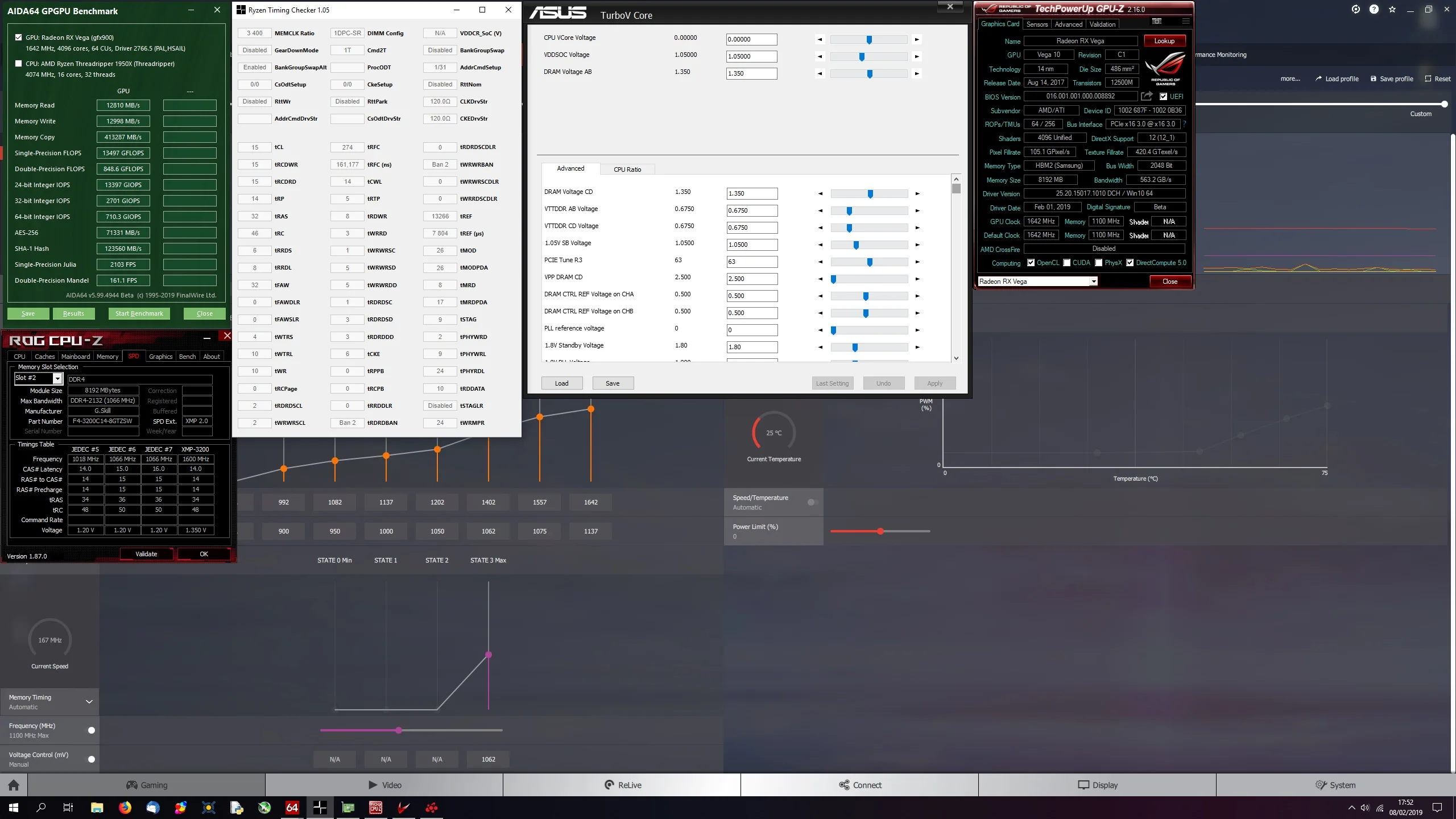Click the GPU-Z screenshot camera icon
Image resolution: width=1456 pixels, height=819 pixels.
tap(1156, 22)
